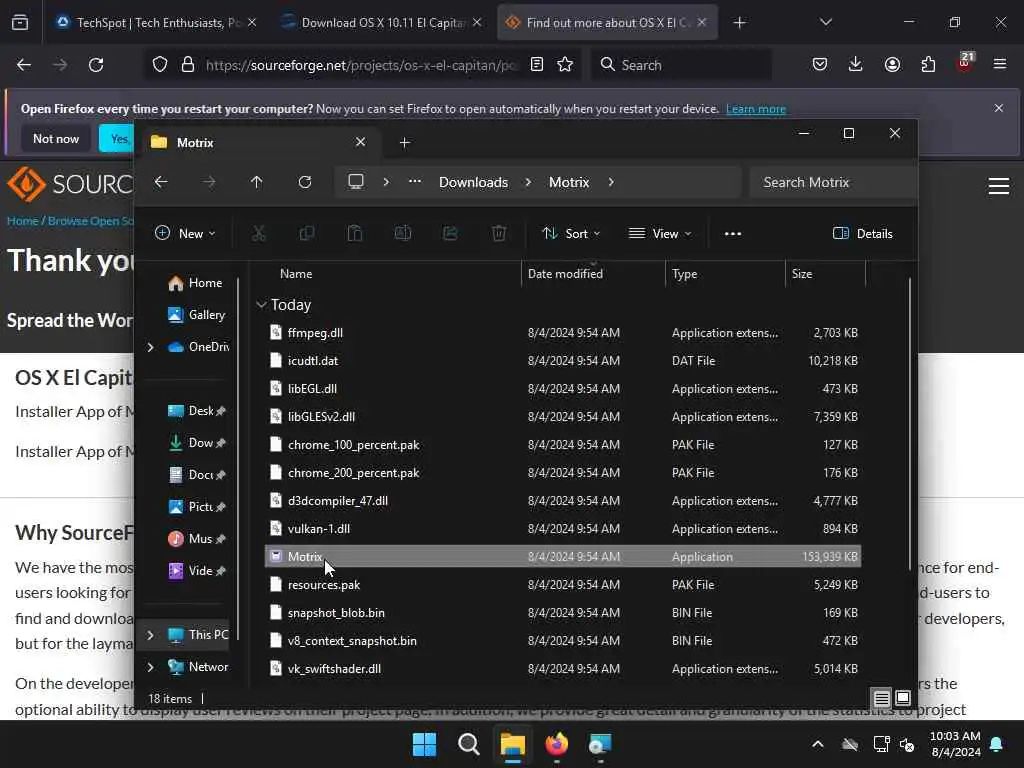
Task: Click the PC monitor icon in address bar
Action: pos(356,182)
